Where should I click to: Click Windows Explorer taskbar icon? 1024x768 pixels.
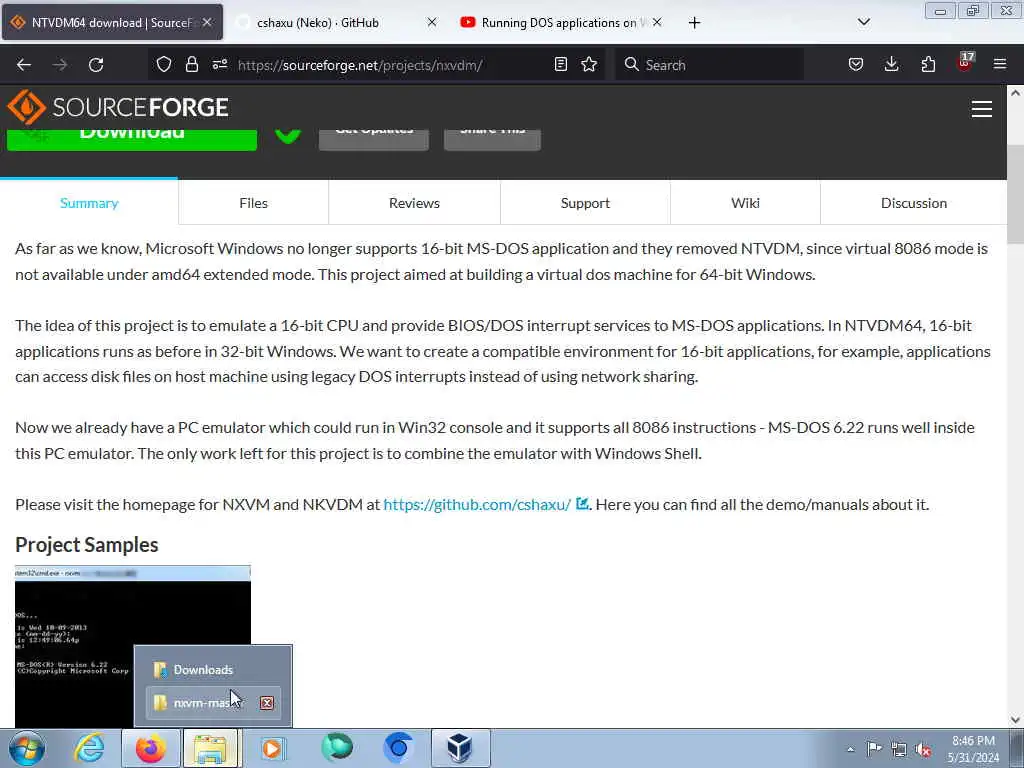[212, 748]
